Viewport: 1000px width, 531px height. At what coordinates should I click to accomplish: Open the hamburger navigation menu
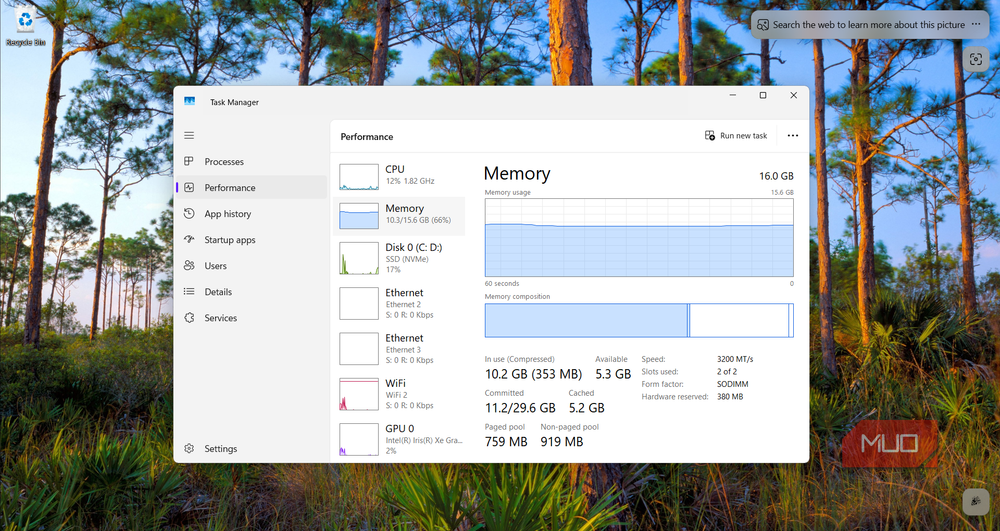click(189, 136)
